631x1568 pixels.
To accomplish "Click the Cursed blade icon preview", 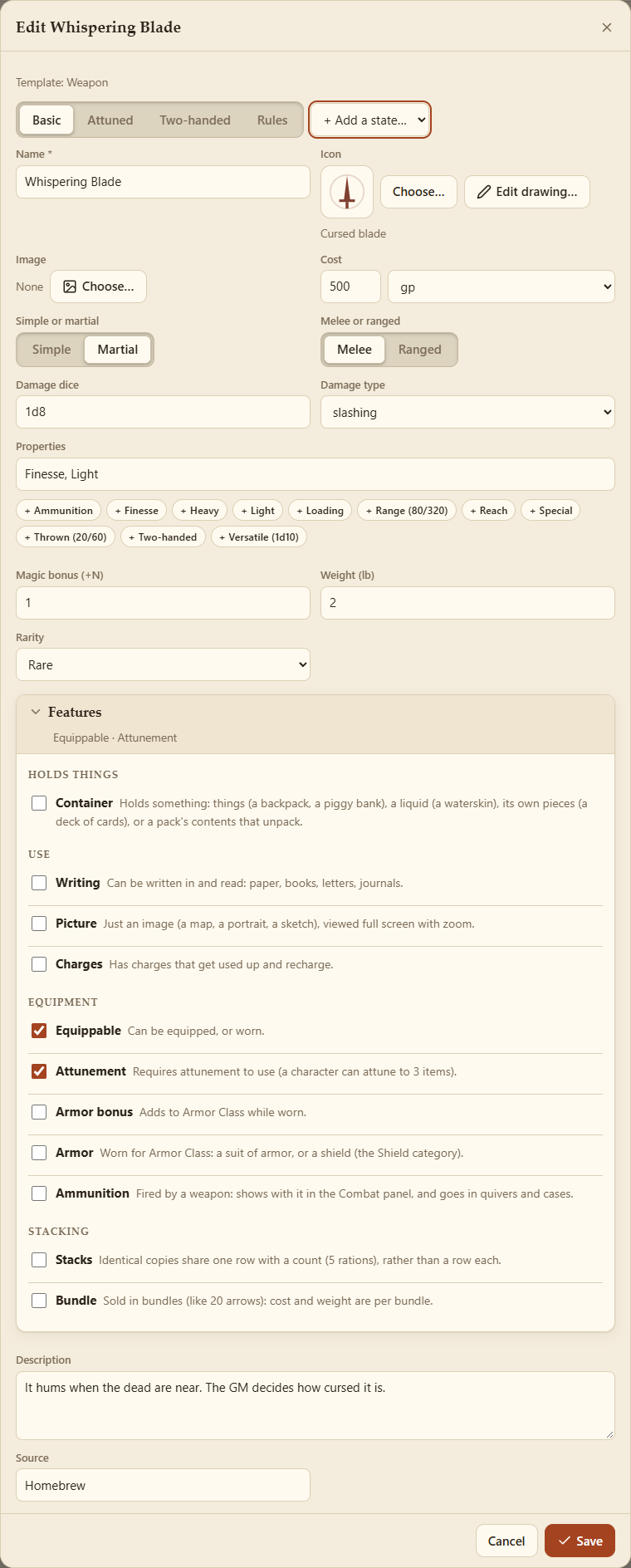I will click(x=347, y=192).
